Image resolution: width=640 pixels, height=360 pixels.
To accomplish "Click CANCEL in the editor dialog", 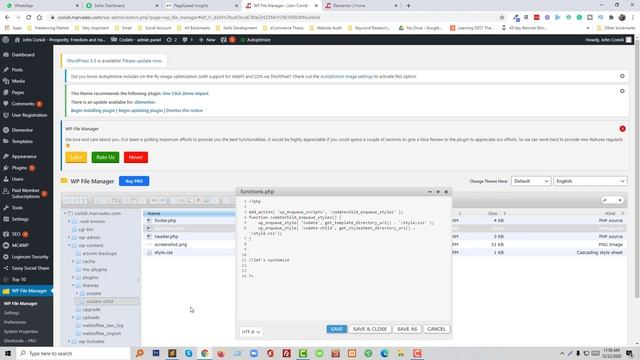I will (x=436, y=329).
